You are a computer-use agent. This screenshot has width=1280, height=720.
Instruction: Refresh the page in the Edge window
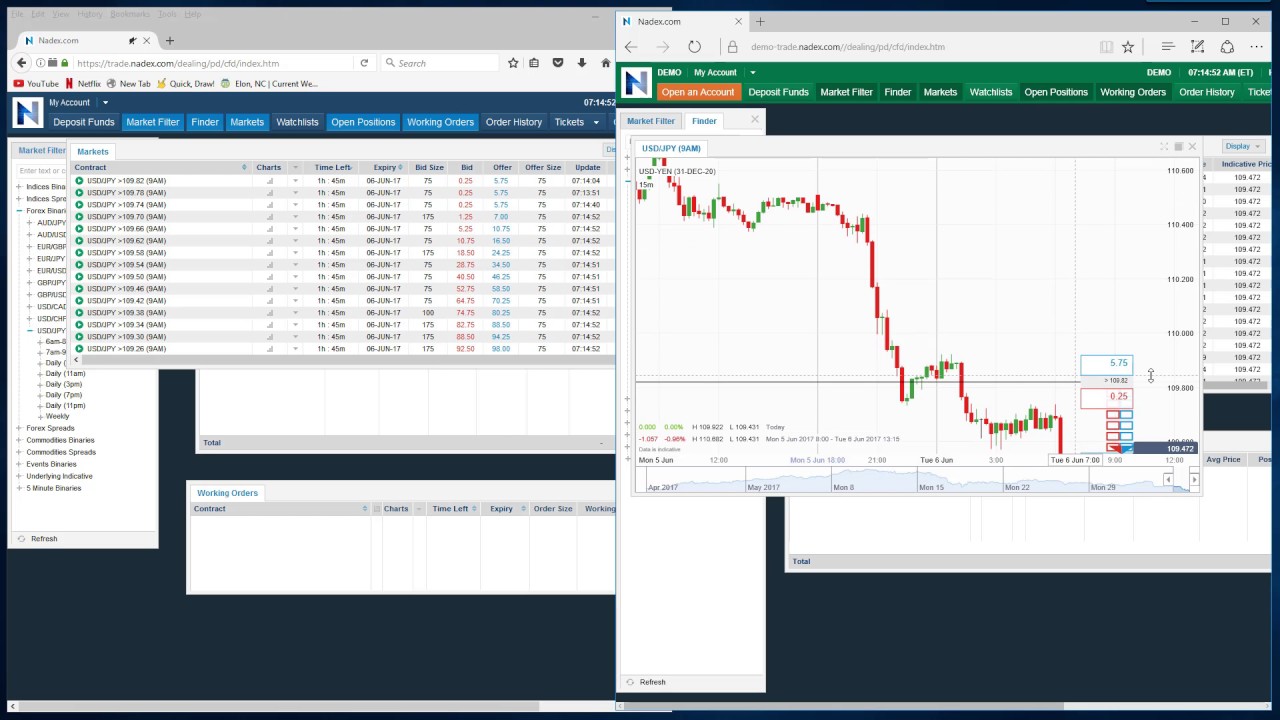[694, 47]
